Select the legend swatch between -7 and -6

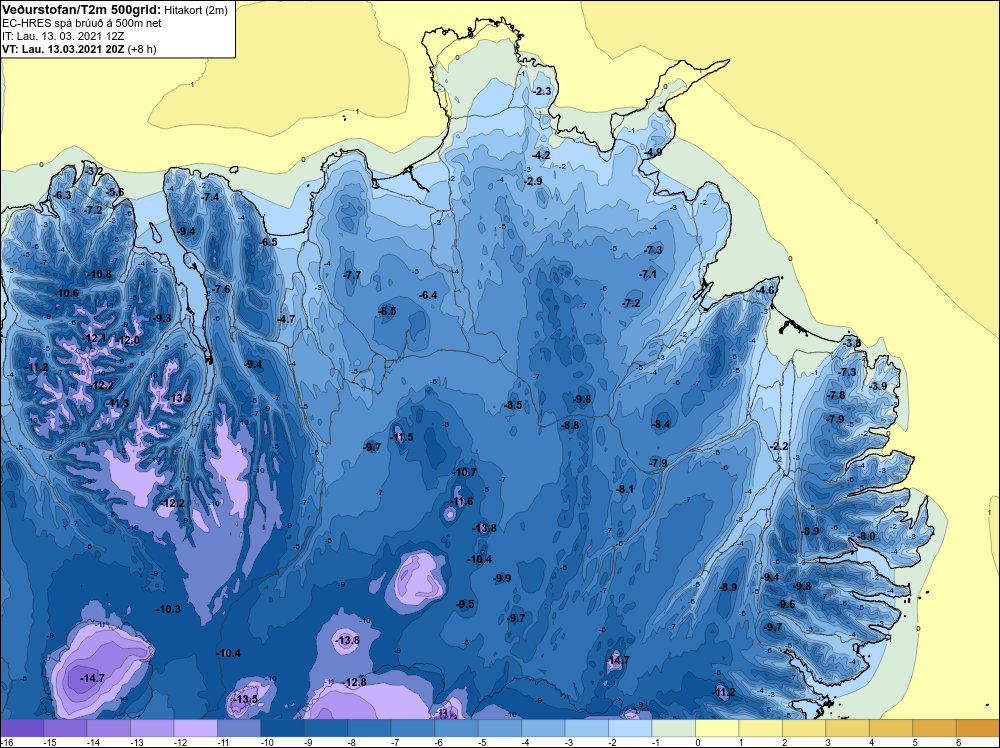tap(413, 728)
